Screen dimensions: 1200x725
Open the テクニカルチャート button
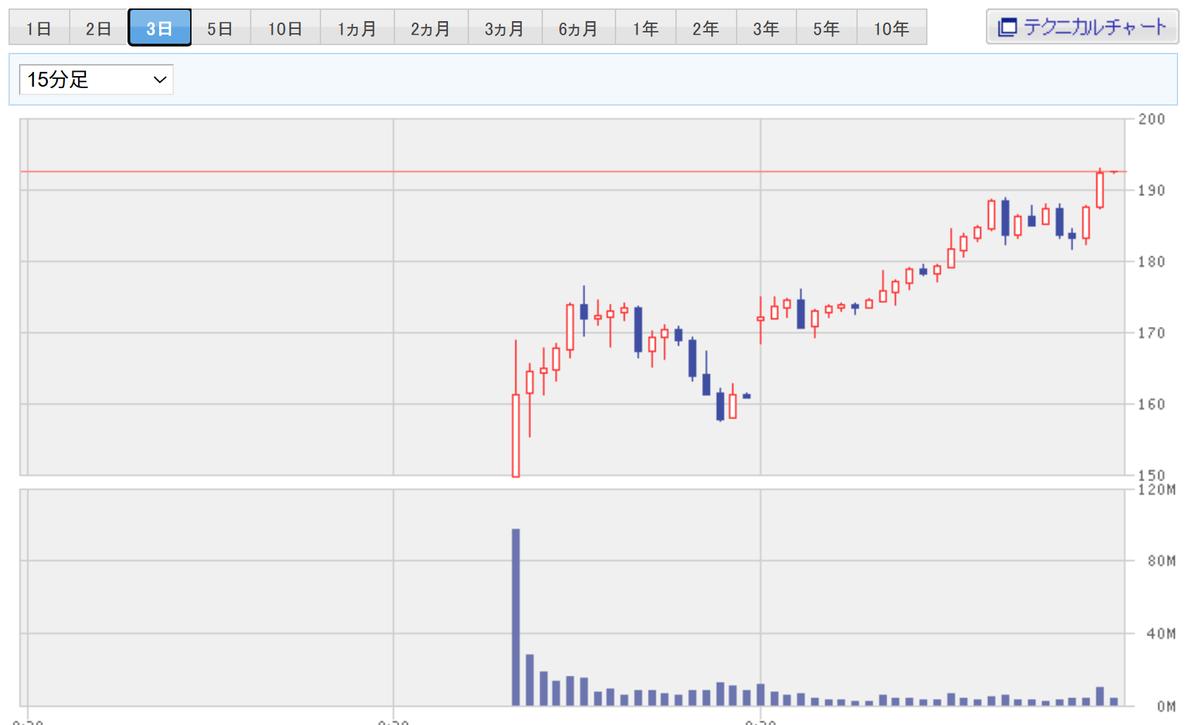pos(1083,27)
